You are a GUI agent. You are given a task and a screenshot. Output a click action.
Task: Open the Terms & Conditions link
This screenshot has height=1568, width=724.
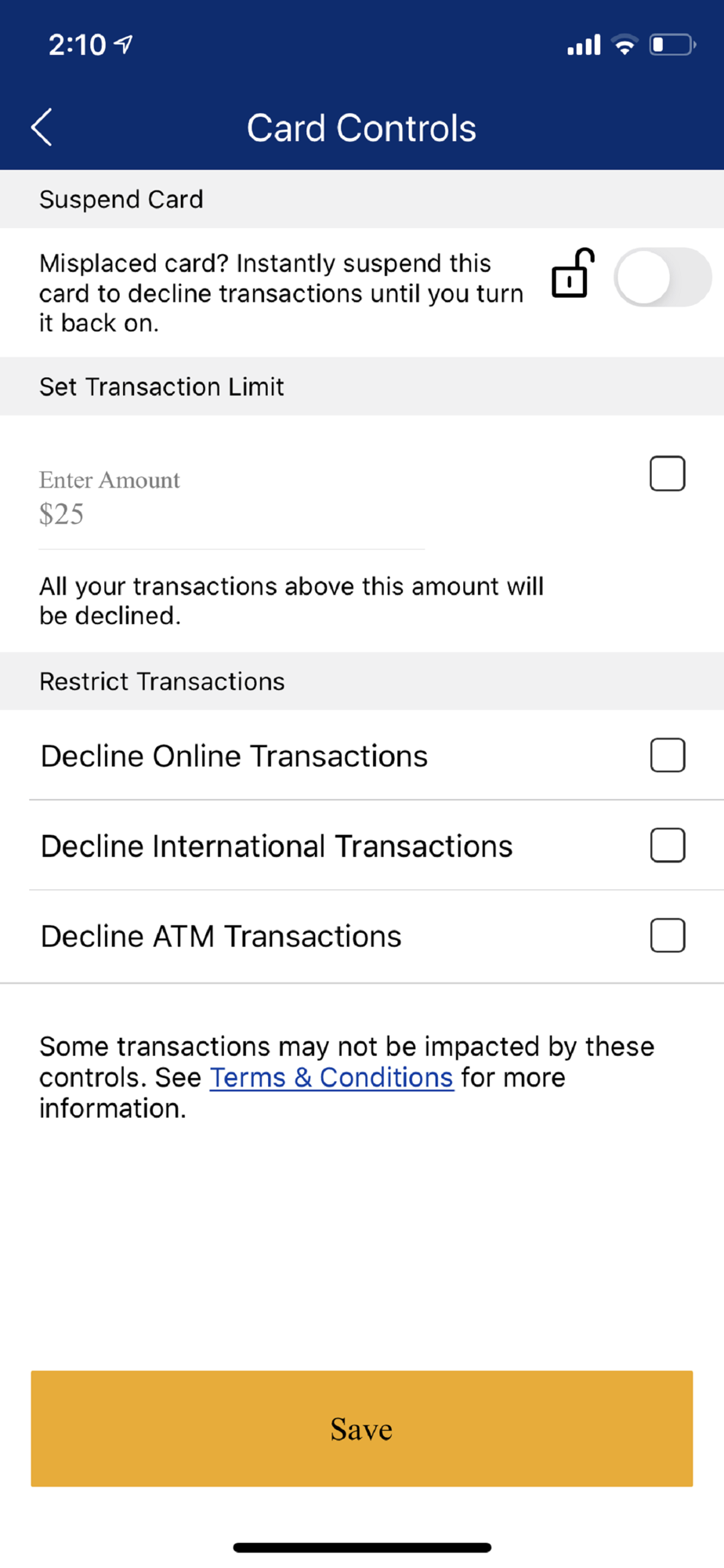coord(331,1077)
